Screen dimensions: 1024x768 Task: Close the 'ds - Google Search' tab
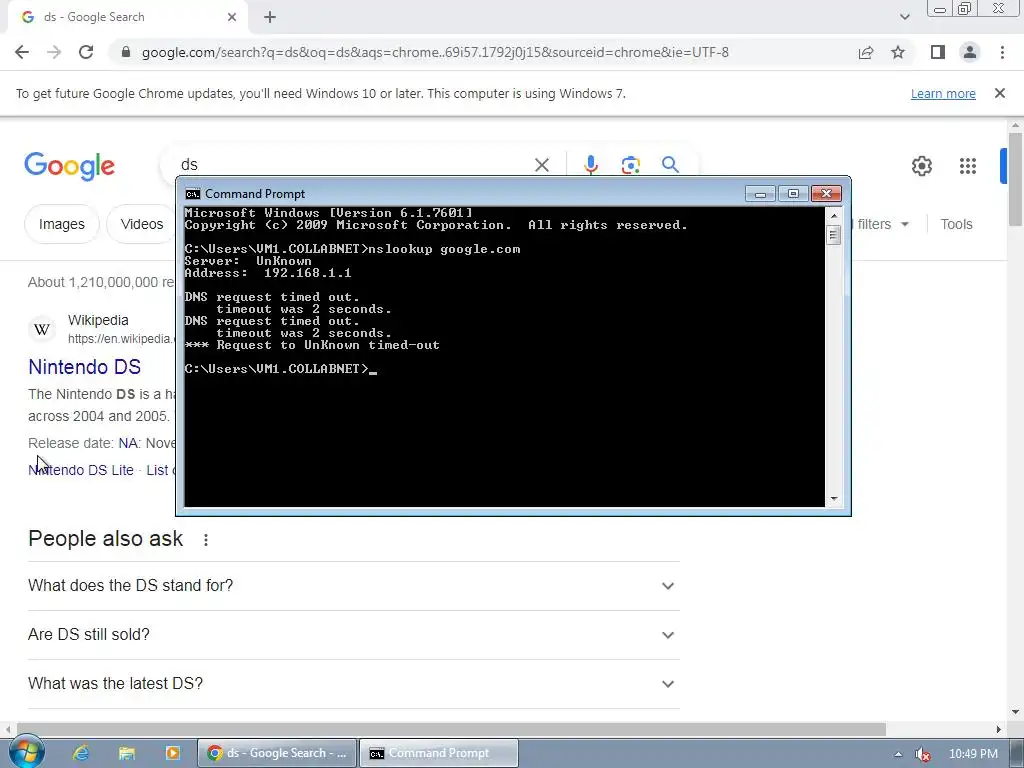[x=232, y=17]
